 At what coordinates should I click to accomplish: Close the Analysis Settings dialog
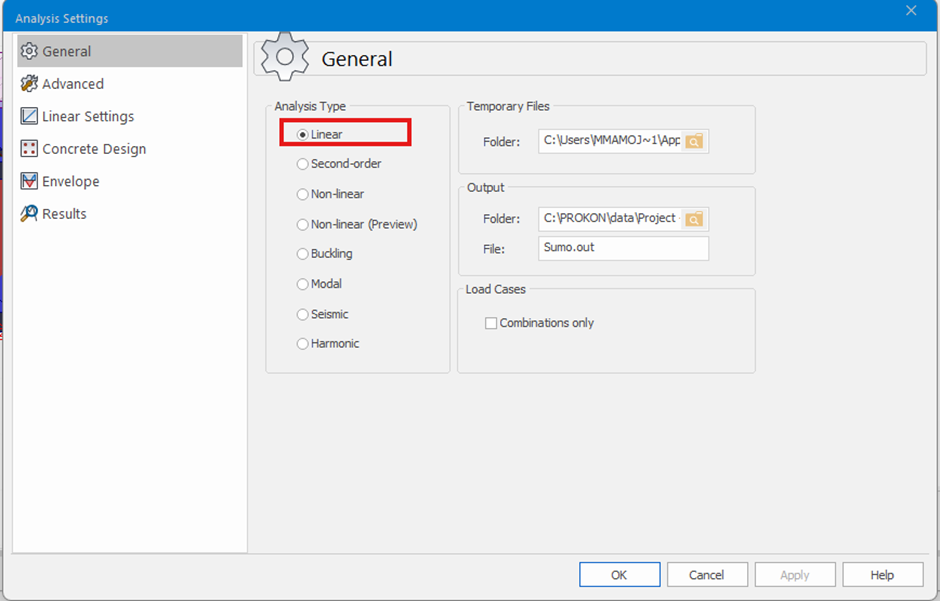pos(911,11)
